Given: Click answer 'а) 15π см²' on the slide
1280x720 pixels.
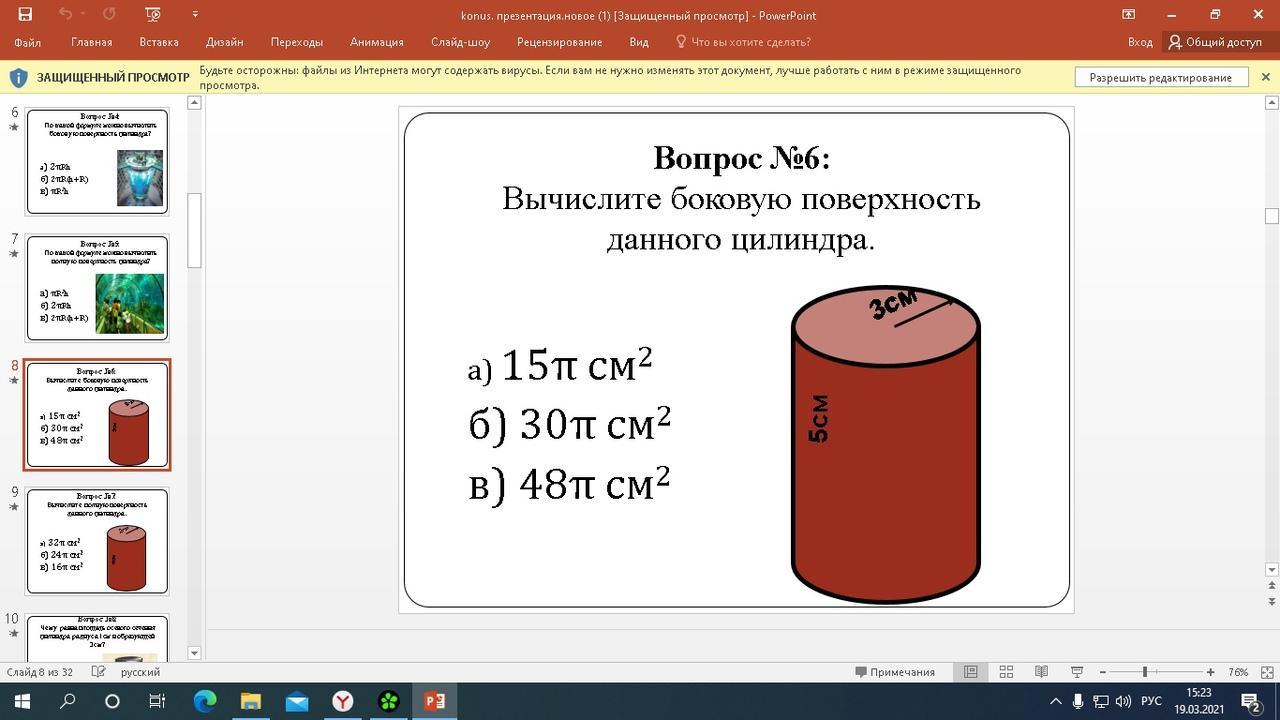Looking at the screenshot, I should [560, 365].
